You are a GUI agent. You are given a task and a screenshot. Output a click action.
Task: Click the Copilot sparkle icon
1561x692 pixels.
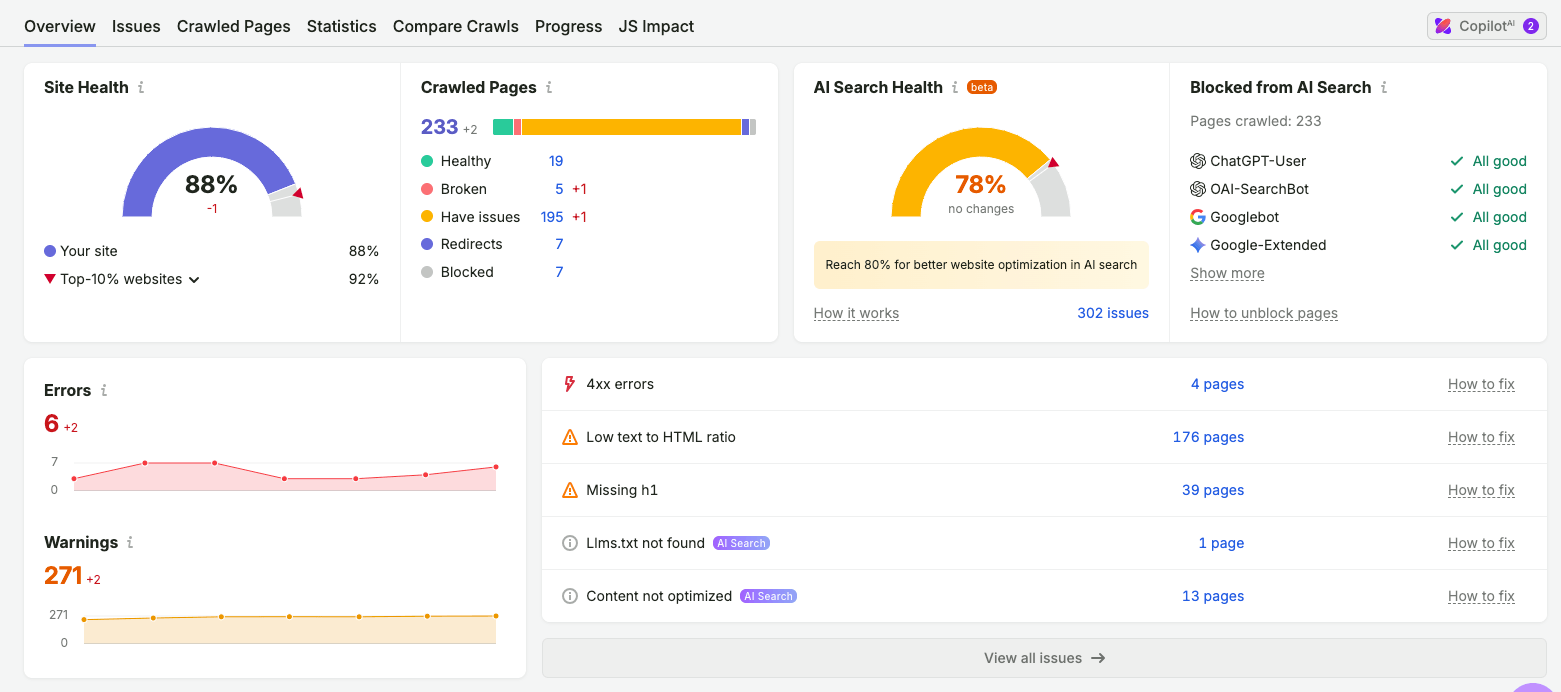click(x=1443, y=26)
